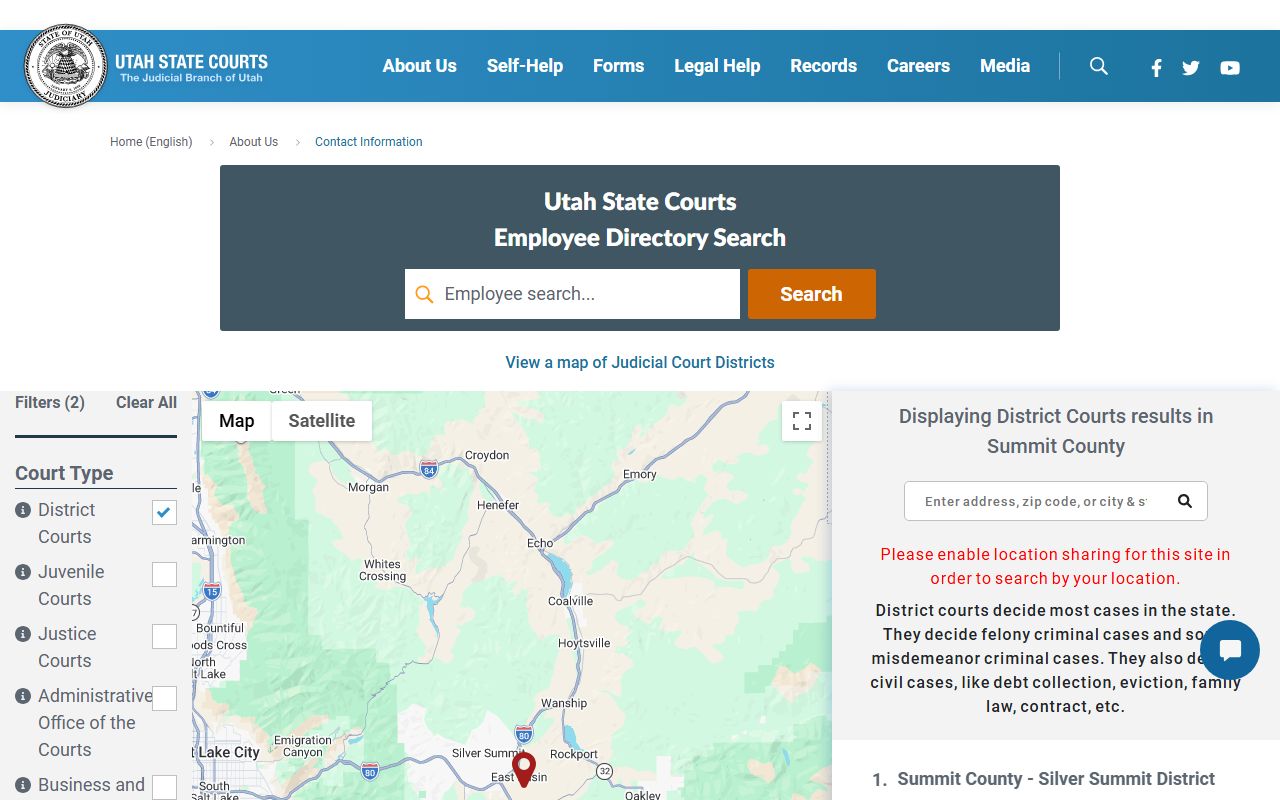Check the Justice Courts checkbox
The width and height of the screenshot is (1280, 800).
tap(164, 636)
